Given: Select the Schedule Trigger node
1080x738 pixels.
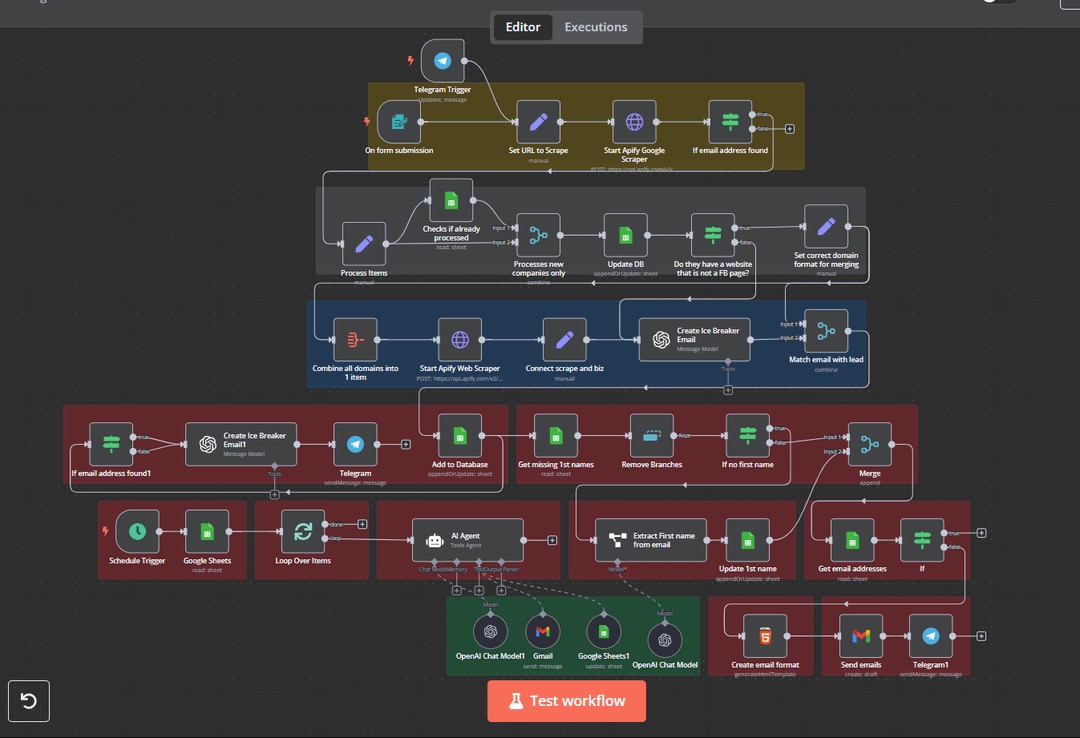Looking at the screenshot, I should click(x=137, y=531).
